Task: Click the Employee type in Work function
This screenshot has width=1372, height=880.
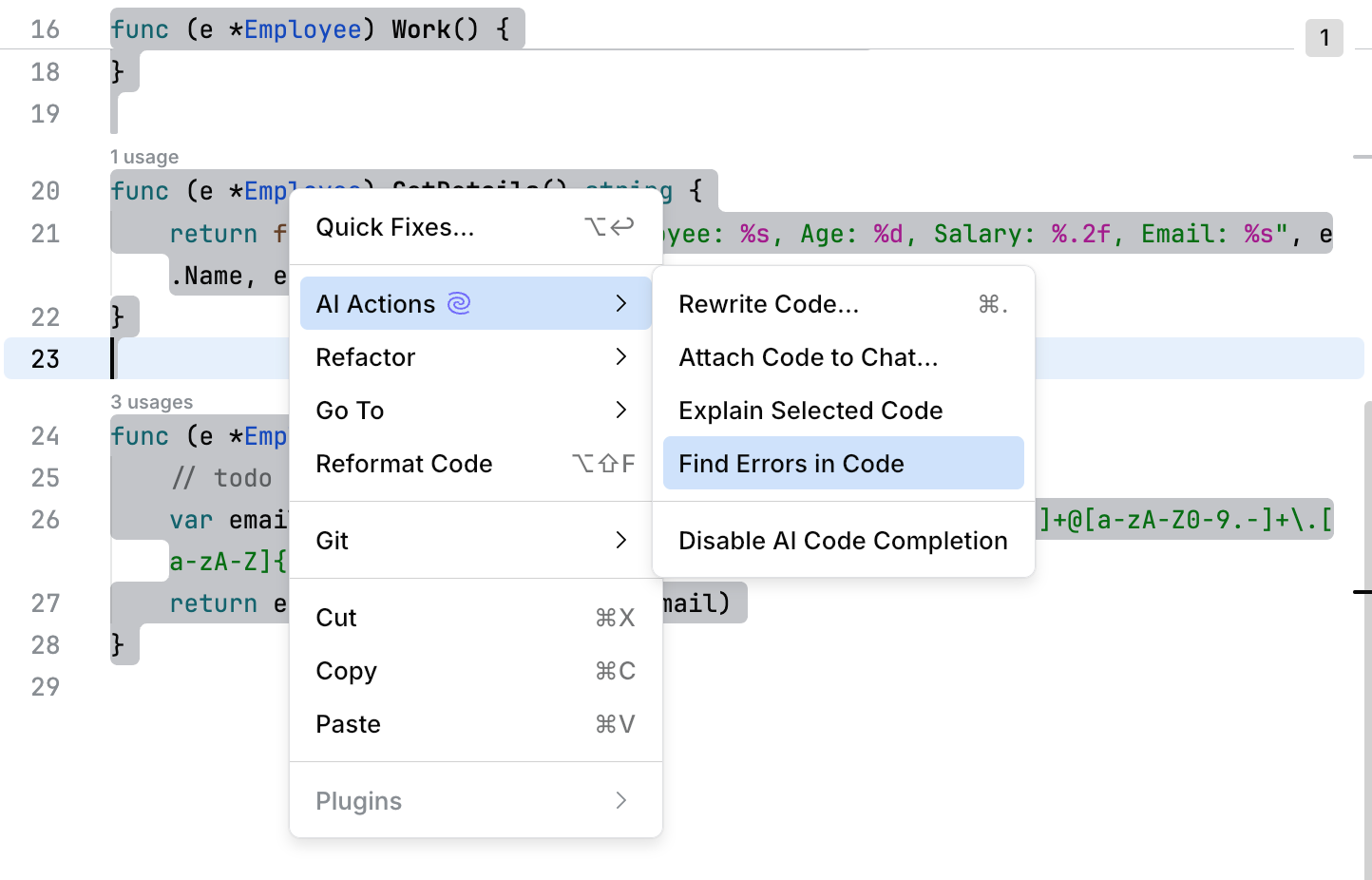Action: tap(303, 29)
